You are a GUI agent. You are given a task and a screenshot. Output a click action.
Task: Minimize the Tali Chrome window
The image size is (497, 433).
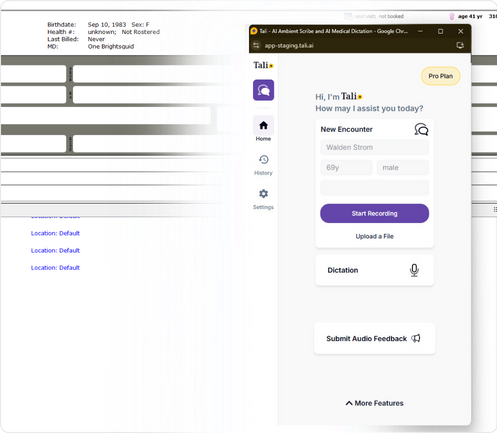point(420,31)
